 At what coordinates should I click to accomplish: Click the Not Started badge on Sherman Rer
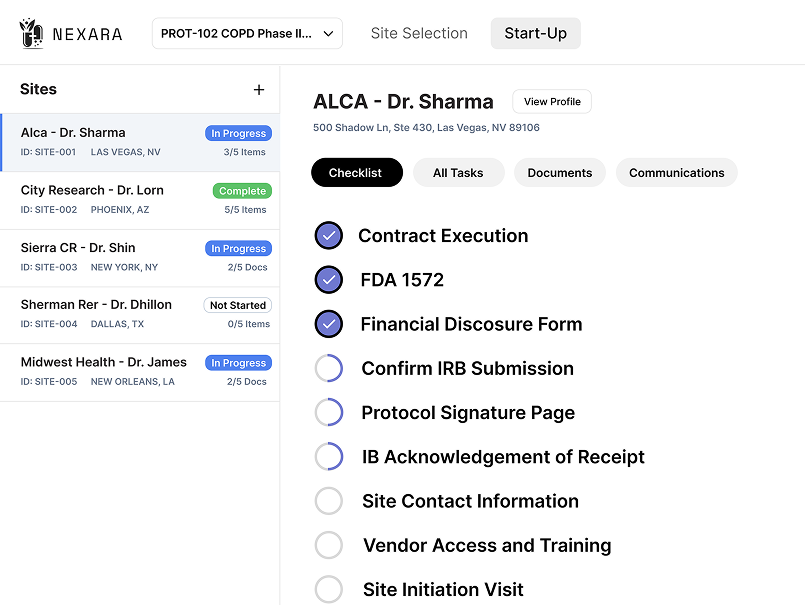point(238,306)
